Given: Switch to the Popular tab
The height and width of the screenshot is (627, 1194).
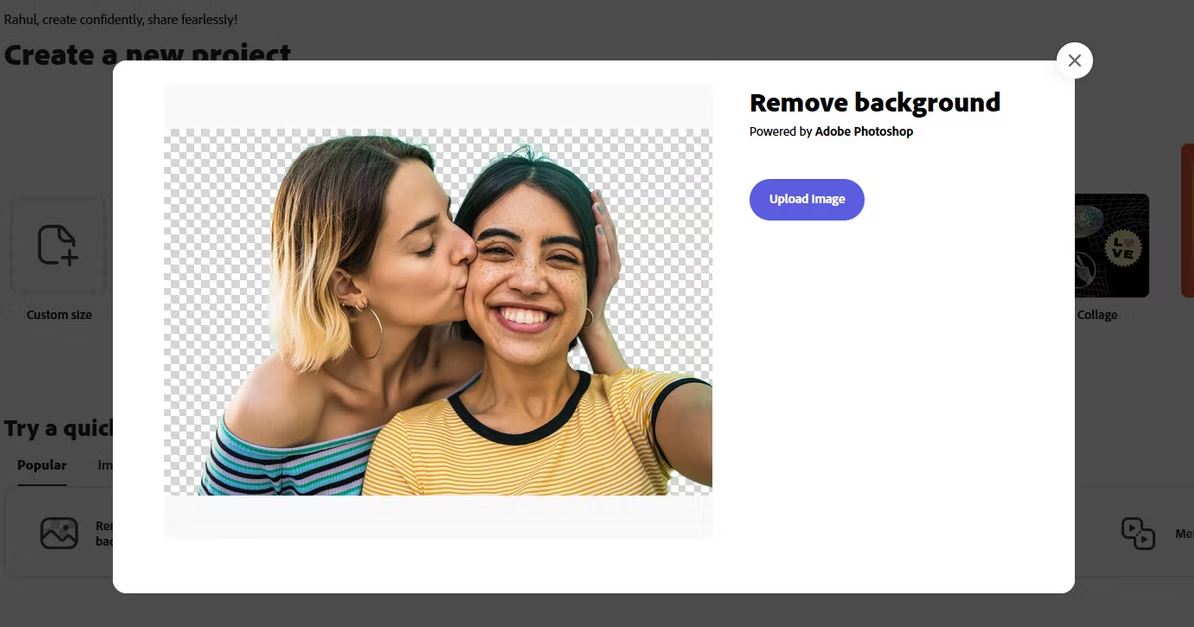Looking at the screenshot, I should click(x=42, y=465).
